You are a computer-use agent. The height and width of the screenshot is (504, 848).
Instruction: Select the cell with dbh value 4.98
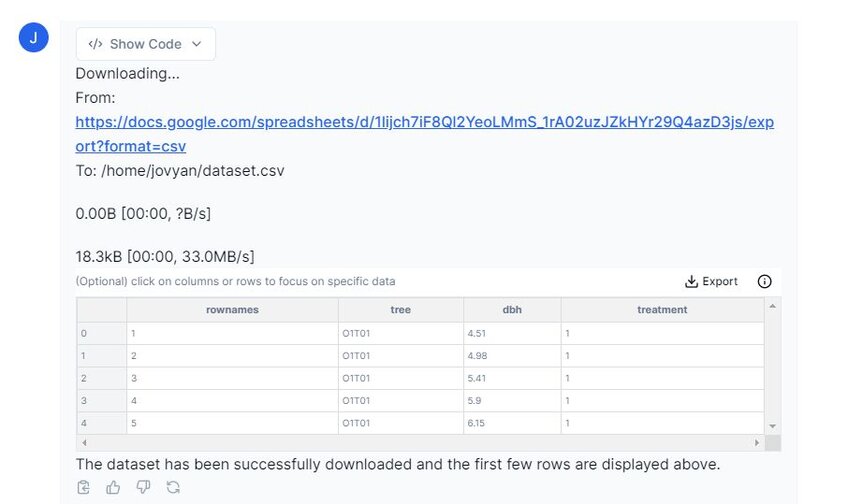(512, 356)
